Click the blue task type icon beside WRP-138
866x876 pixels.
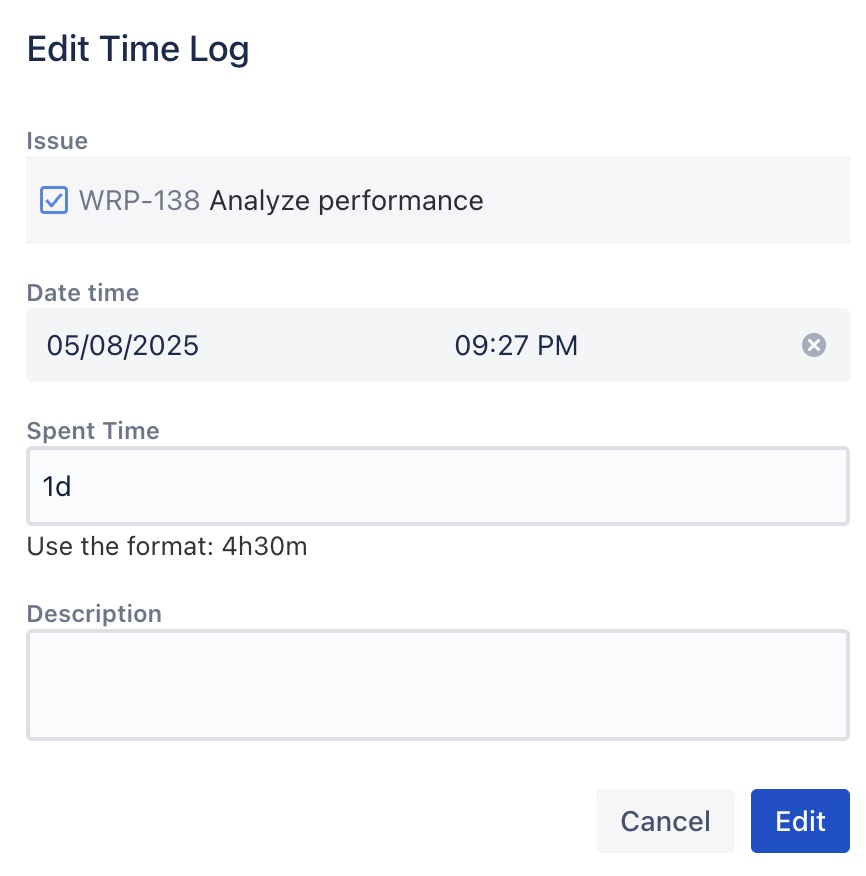53,201
